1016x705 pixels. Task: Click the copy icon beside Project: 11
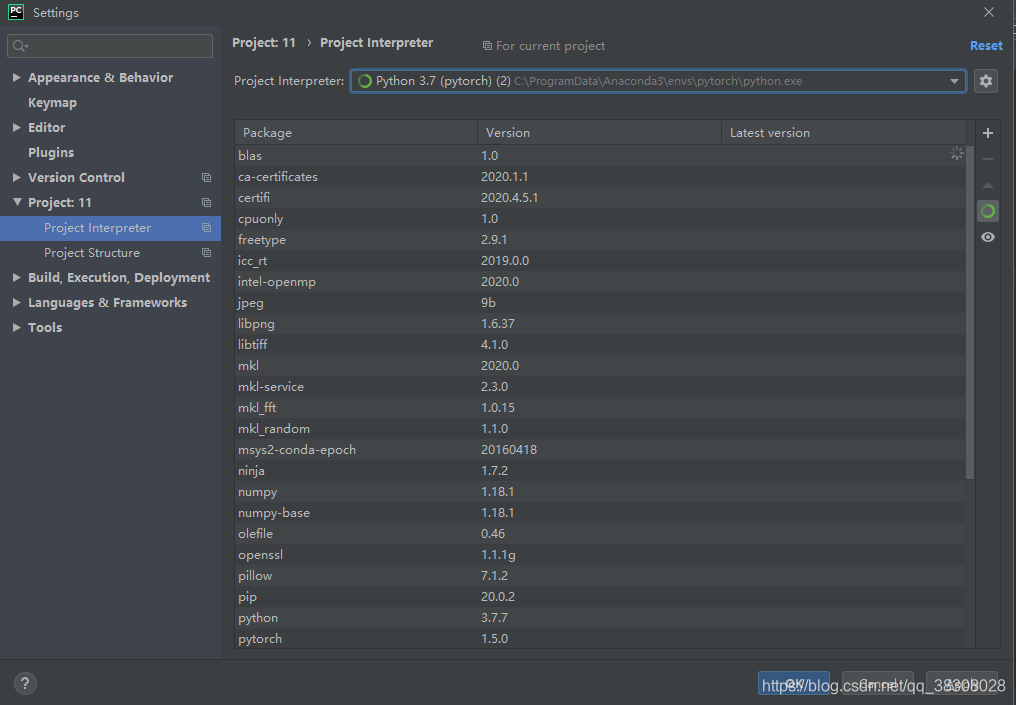point(206,203)
